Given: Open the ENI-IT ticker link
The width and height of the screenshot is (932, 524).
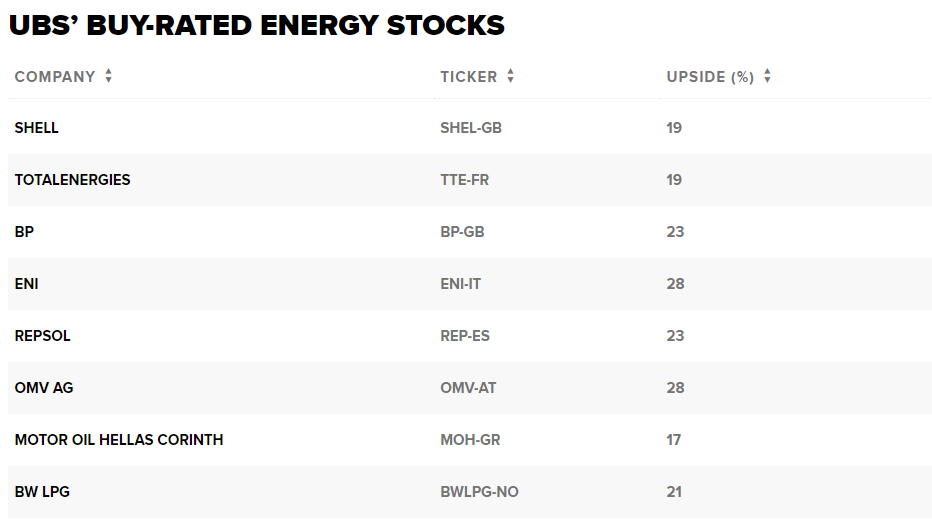Looking at the screenshot, I should coord(461,284).
